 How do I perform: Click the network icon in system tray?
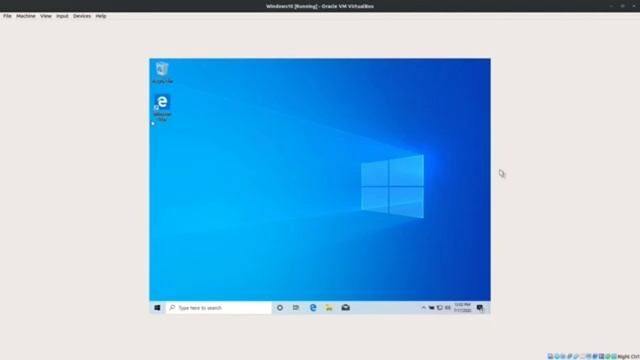click(440, 308)
